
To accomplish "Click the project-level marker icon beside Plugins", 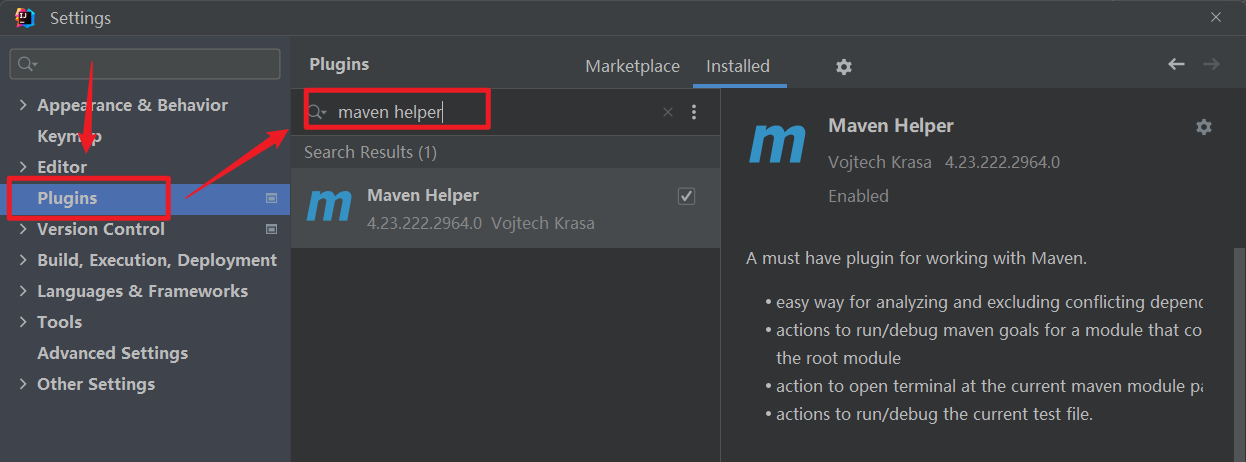I will (271, 198).
